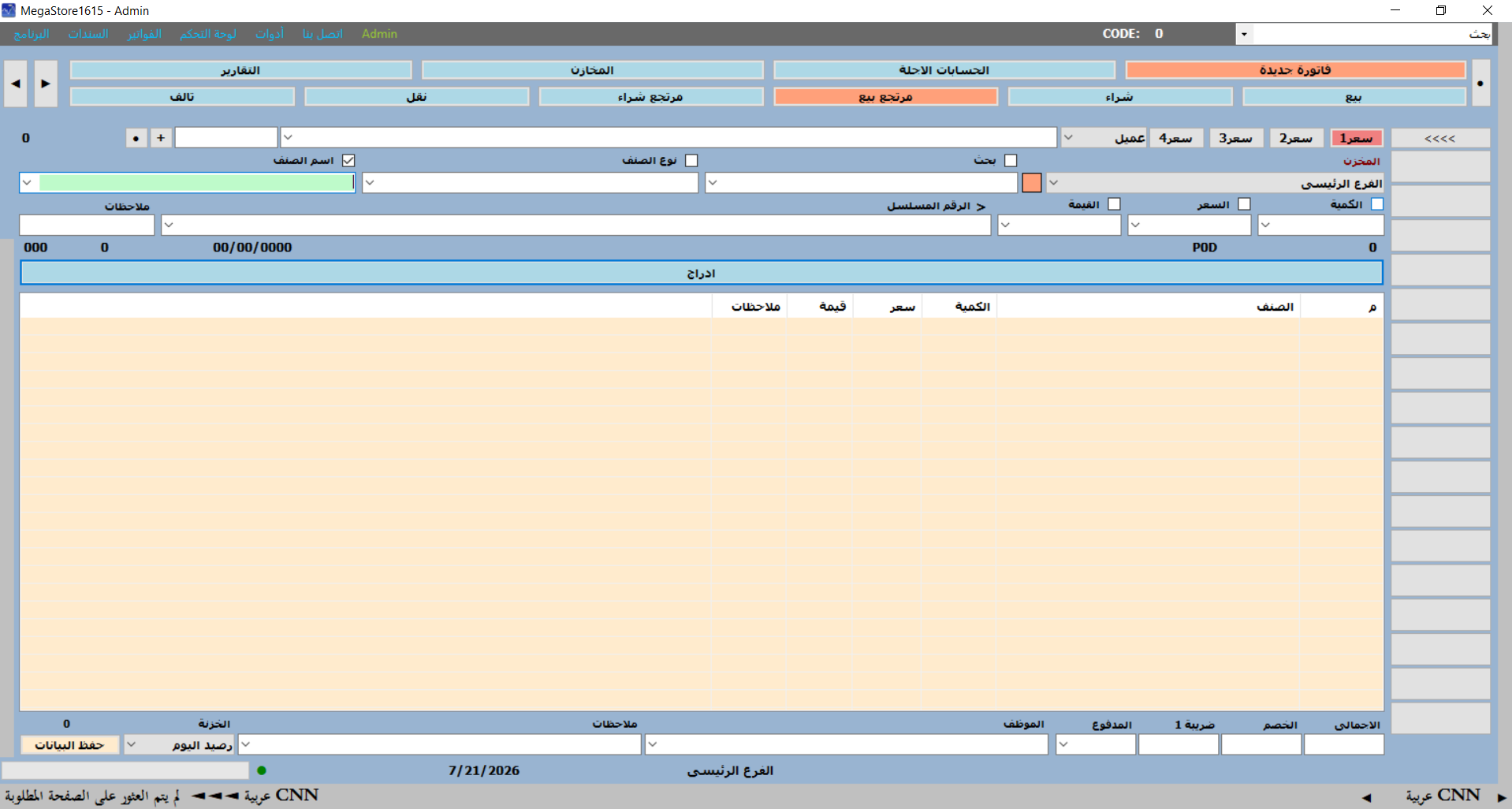The image size is (1512, 809).
Task: Click the MegaStore app icon in title bar
Action: pyautogui.click(x=9, y=10)
